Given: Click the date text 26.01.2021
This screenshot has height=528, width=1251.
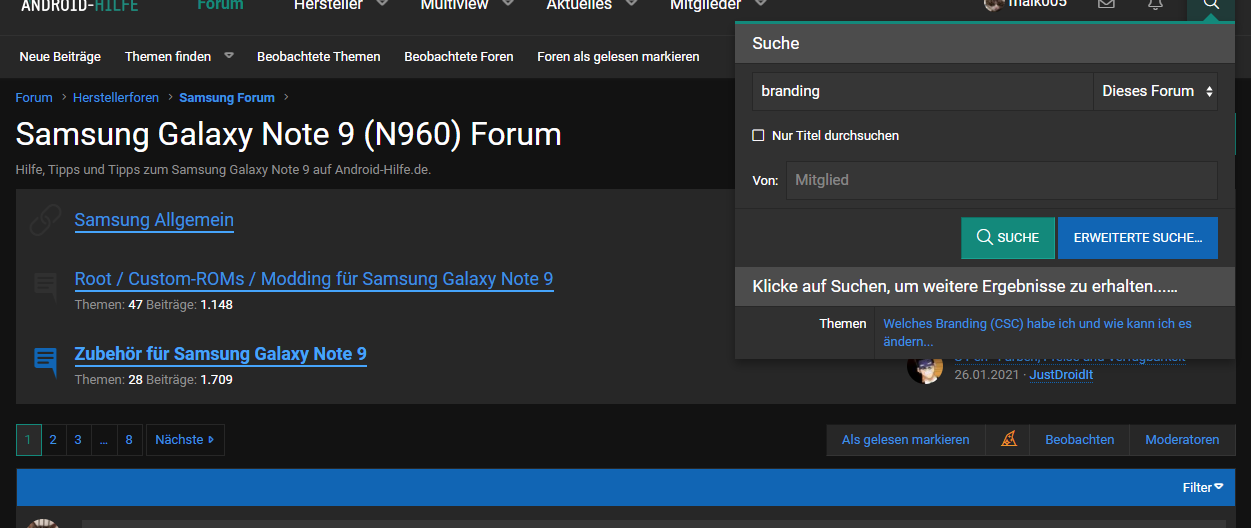Looking at the screenshot, I should pos(987,375).
